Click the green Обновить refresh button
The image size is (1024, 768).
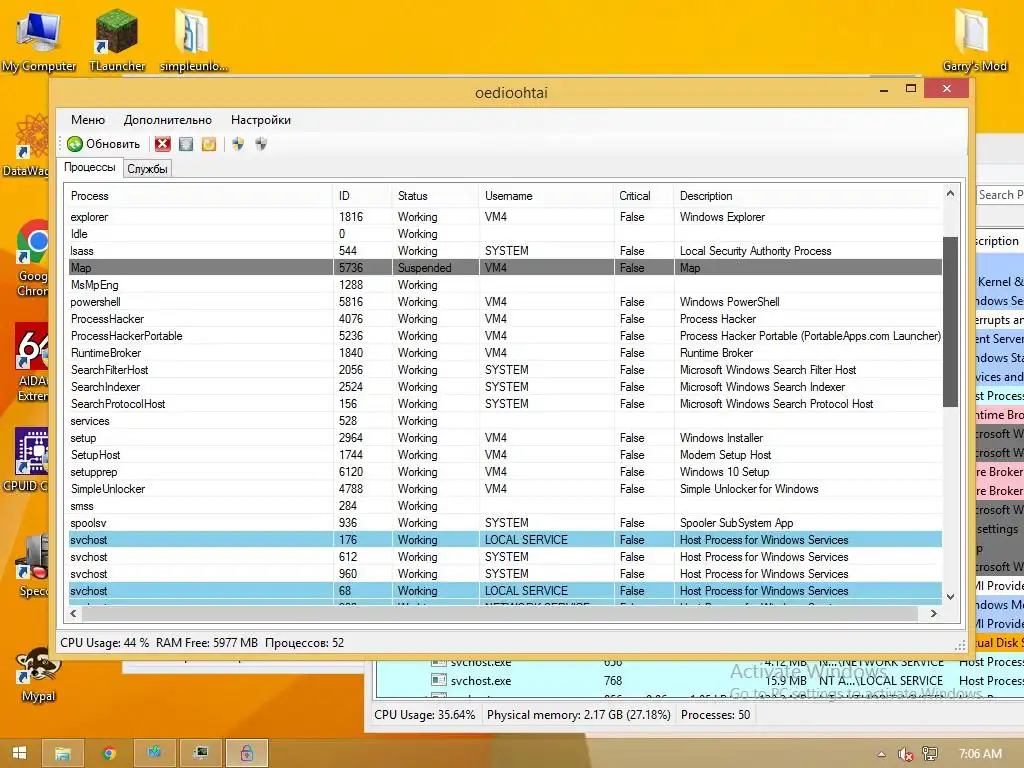tap(103, 144)
